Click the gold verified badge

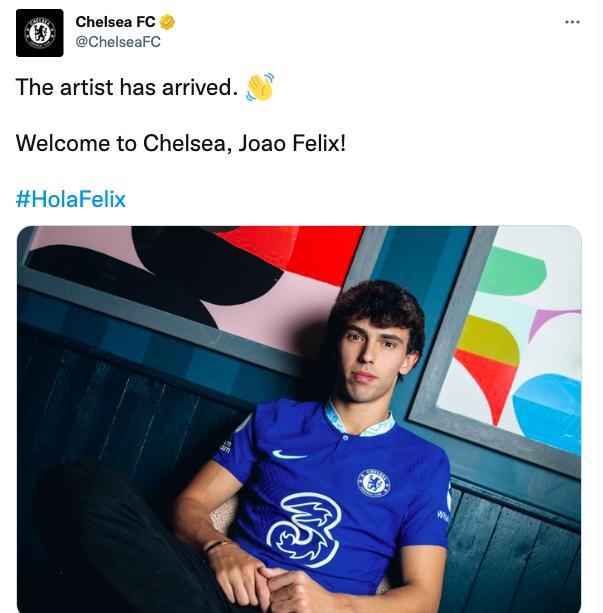coord(168,23)
